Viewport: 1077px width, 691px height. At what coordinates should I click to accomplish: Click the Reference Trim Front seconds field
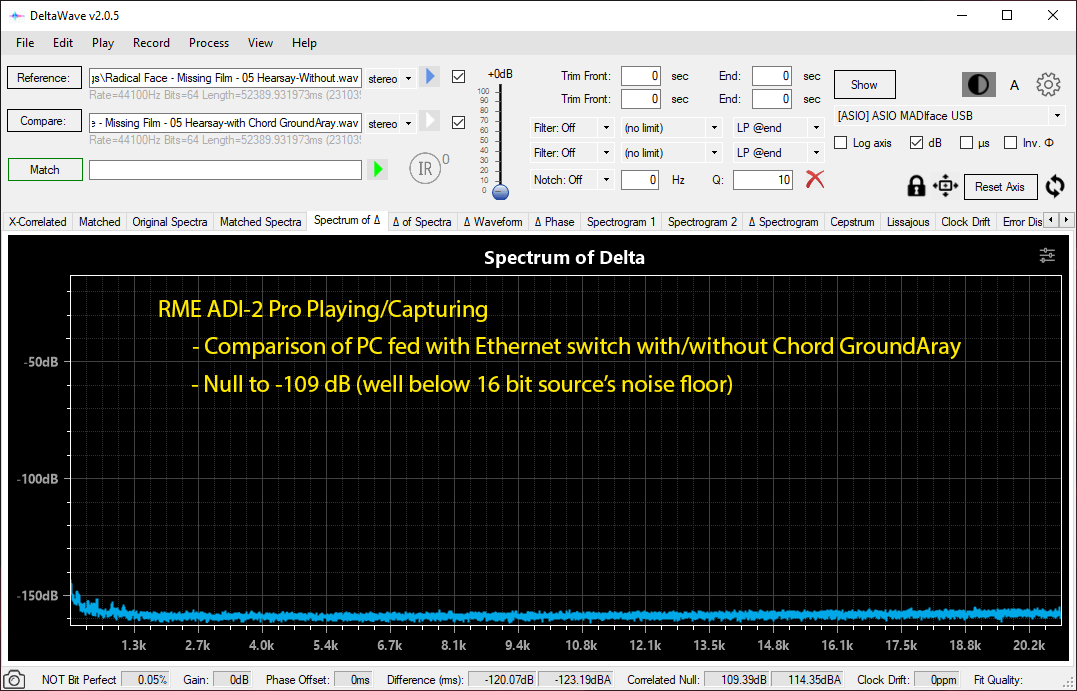[641, 76]
